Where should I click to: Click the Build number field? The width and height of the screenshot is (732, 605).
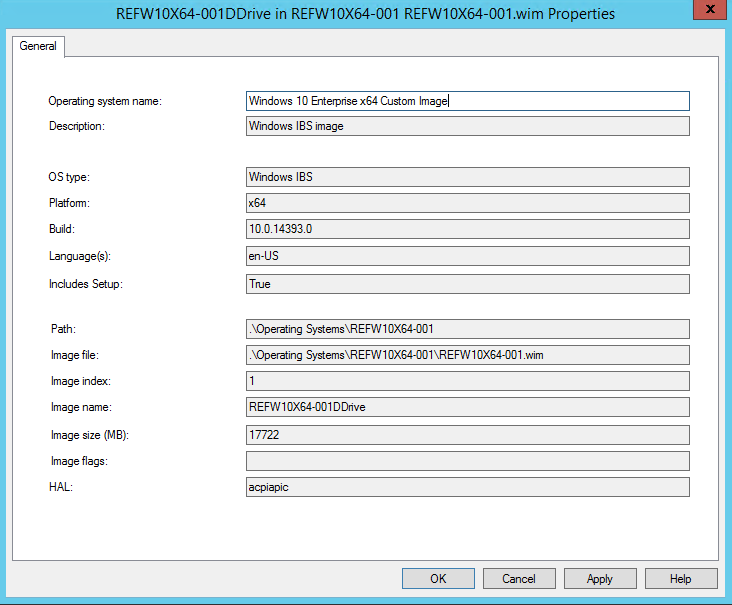coord(467,230)
